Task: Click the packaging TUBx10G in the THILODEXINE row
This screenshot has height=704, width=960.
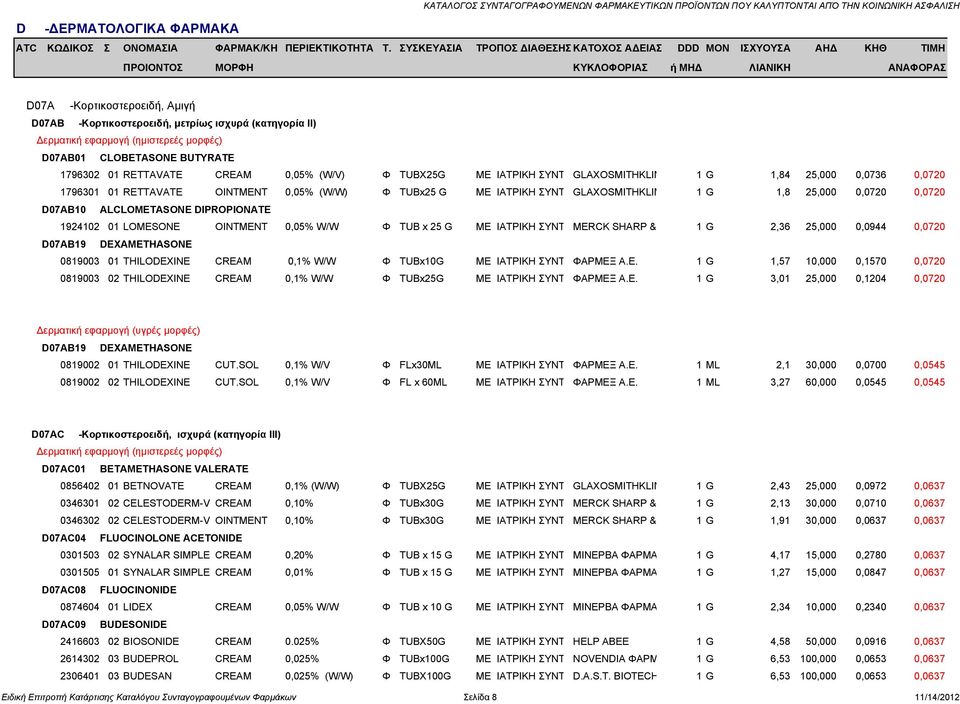Action: coord(421,261)
